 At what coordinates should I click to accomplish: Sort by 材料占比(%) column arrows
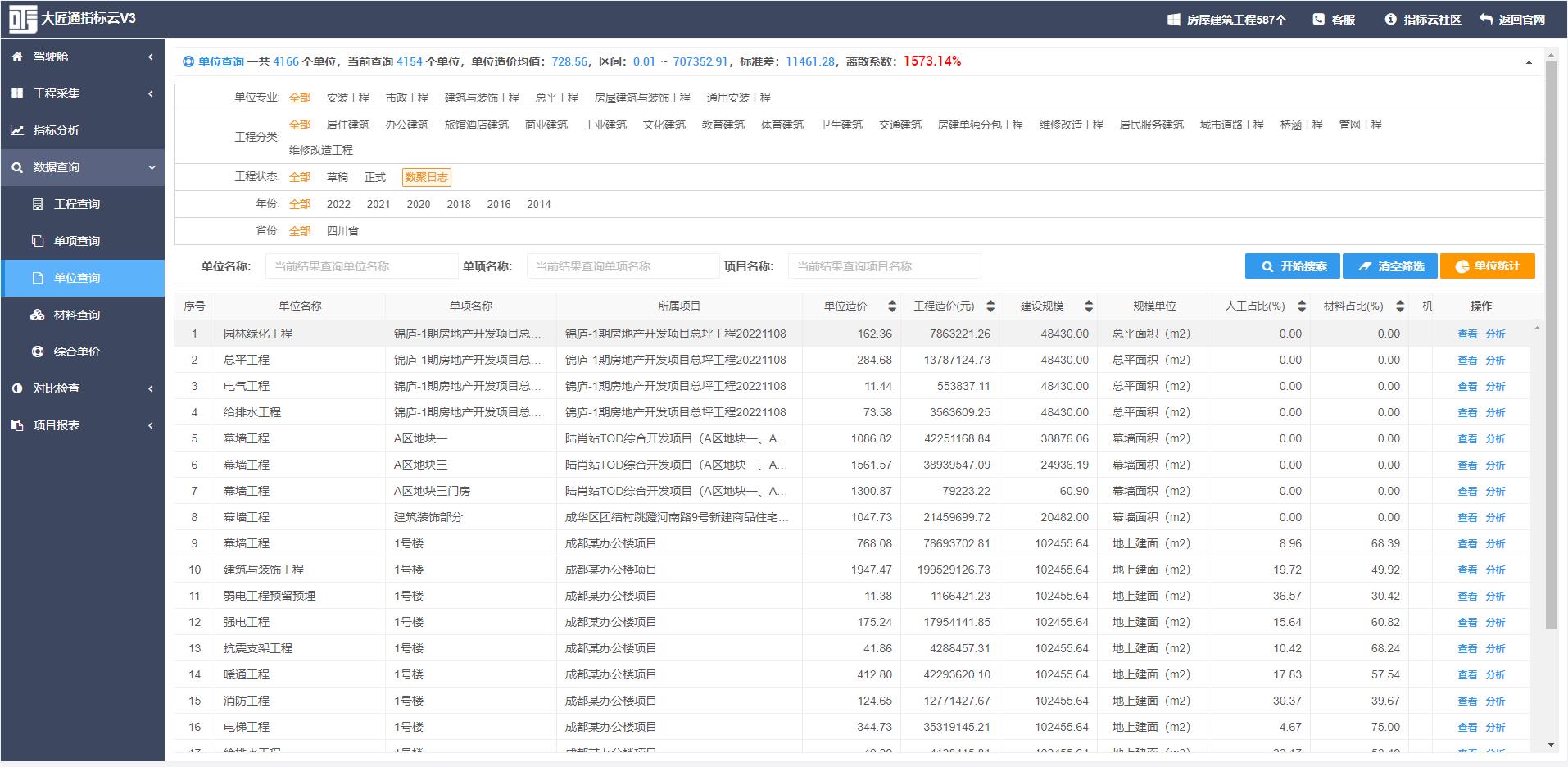1400,306
